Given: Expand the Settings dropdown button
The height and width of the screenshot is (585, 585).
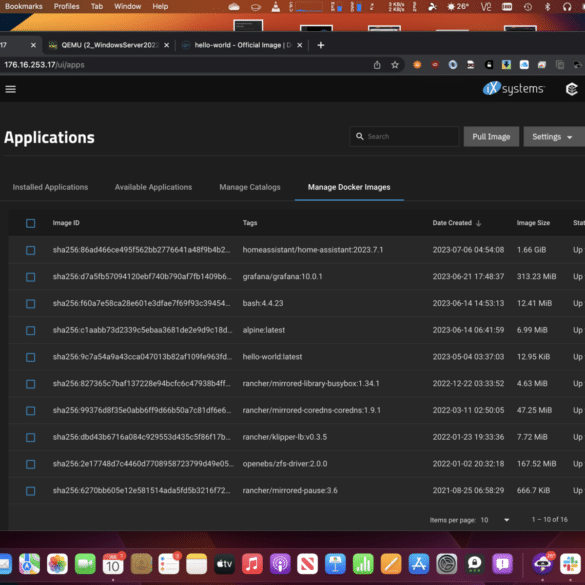Looking at the screenshot, I should (x=554, y=137).
